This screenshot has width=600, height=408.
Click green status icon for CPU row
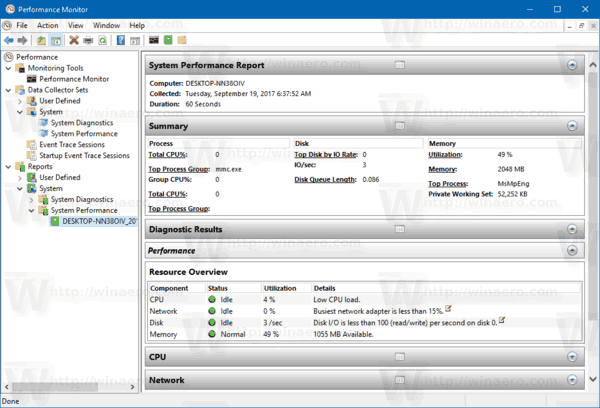[212, 299]
